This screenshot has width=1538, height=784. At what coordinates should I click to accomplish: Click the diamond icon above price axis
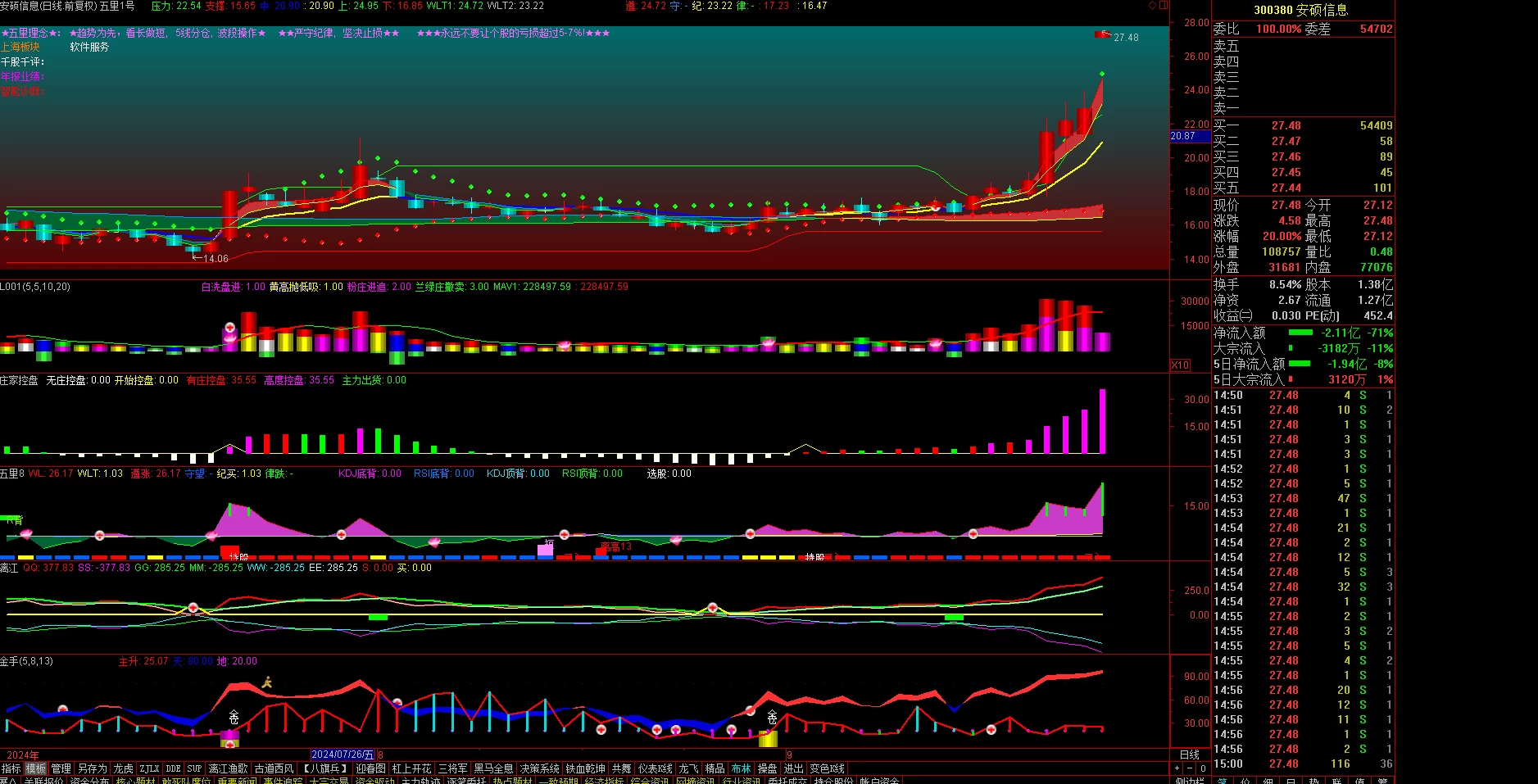click(x=1152, y=5)
